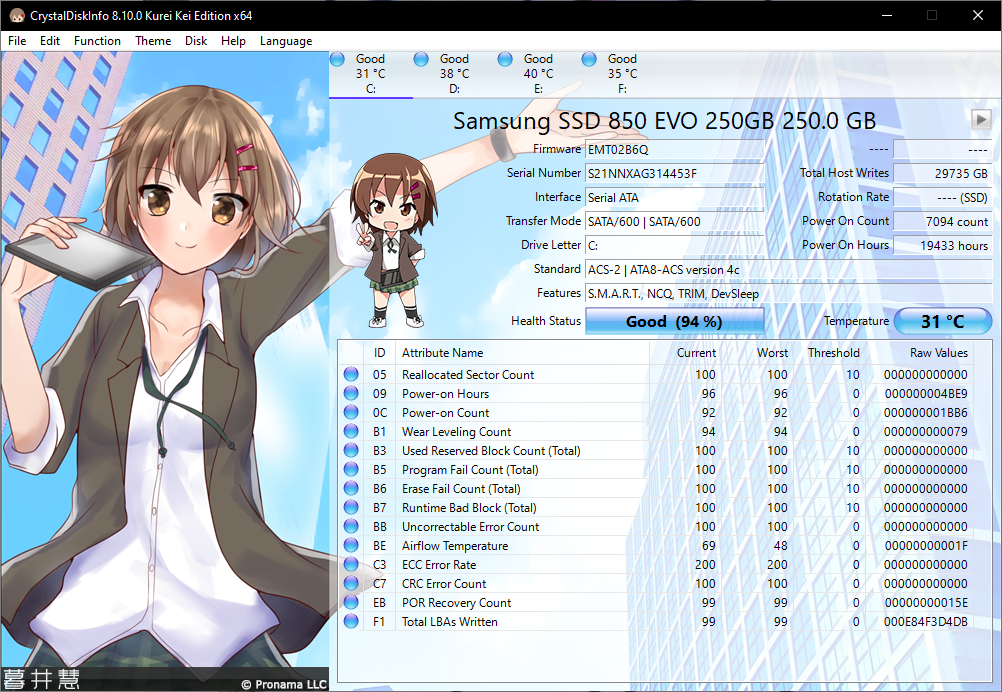Click the Kurei Kei character artwork
This screenshot has height=692, width=1002.
(x=165, y=358)
